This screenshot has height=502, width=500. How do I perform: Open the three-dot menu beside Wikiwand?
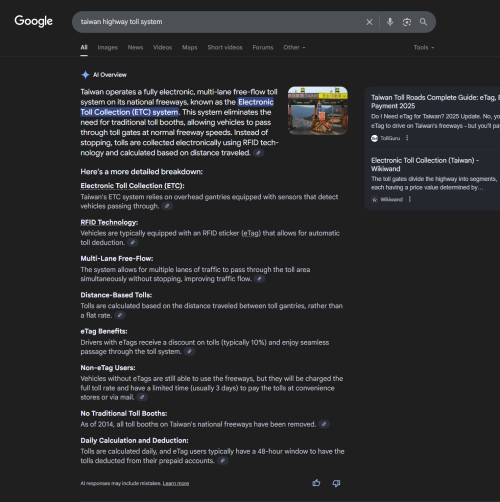coord(410,199)
